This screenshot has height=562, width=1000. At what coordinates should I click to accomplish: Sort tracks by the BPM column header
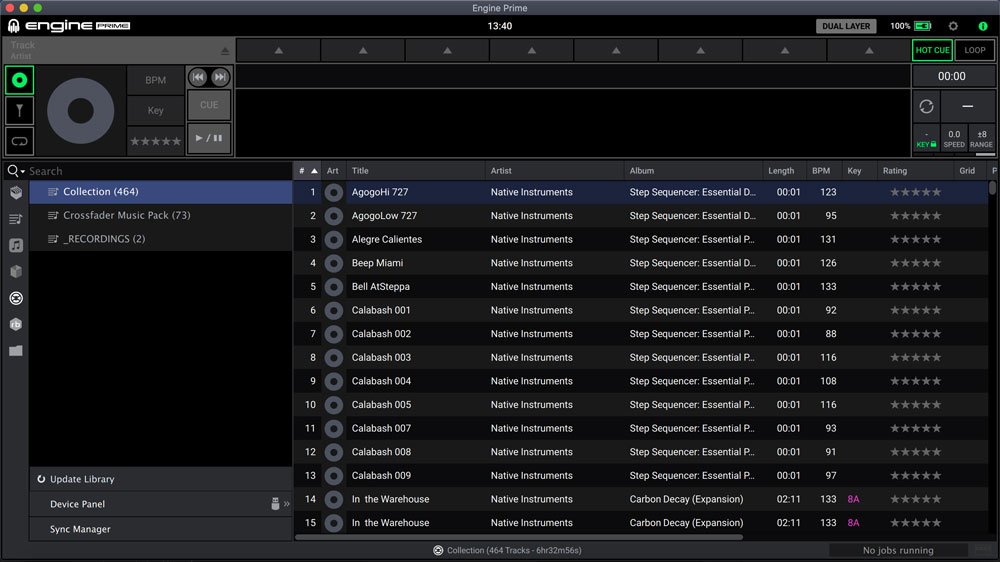821,171
